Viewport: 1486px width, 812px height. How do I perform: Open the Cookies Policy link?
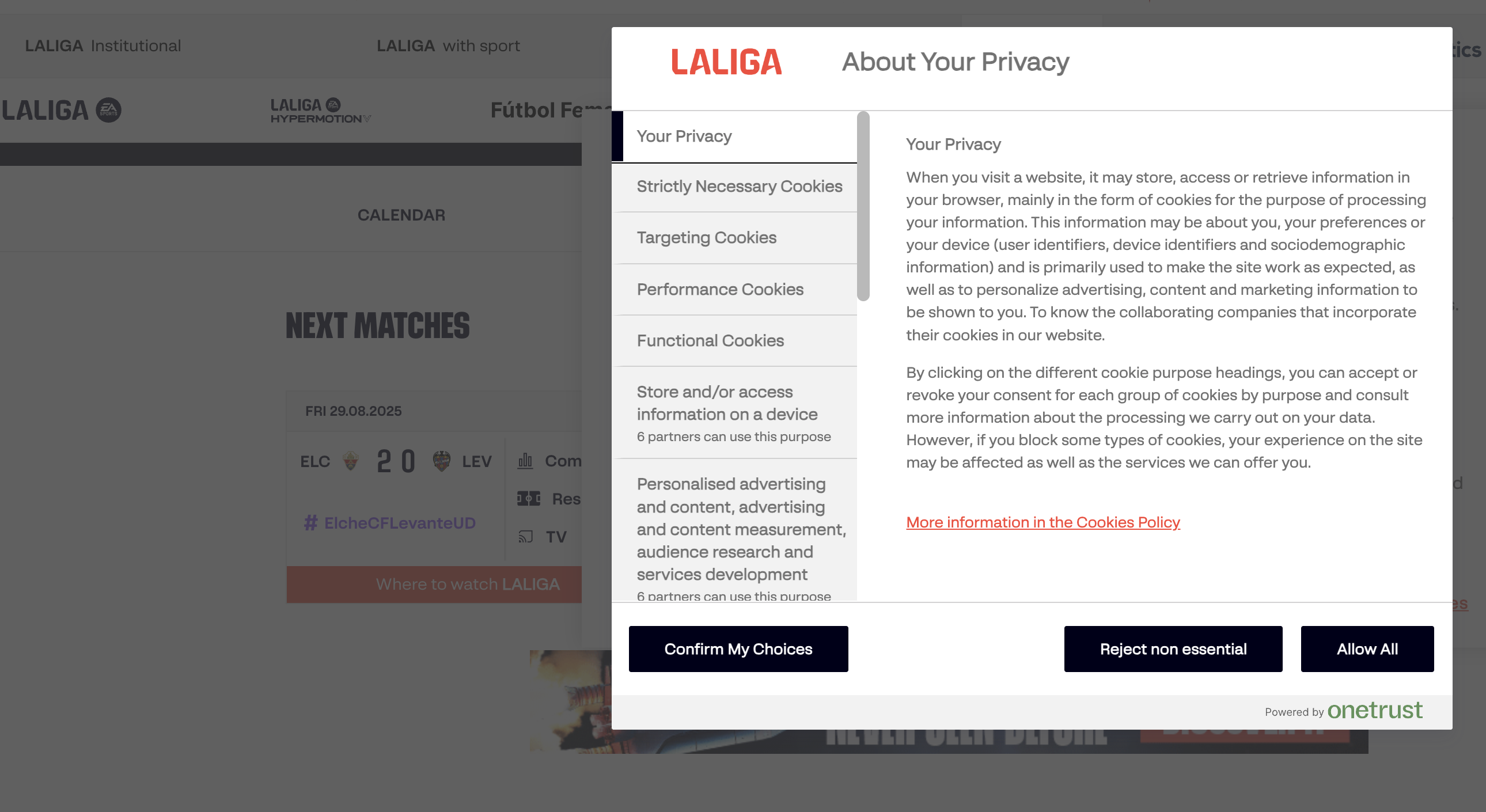coord(1043,522)
